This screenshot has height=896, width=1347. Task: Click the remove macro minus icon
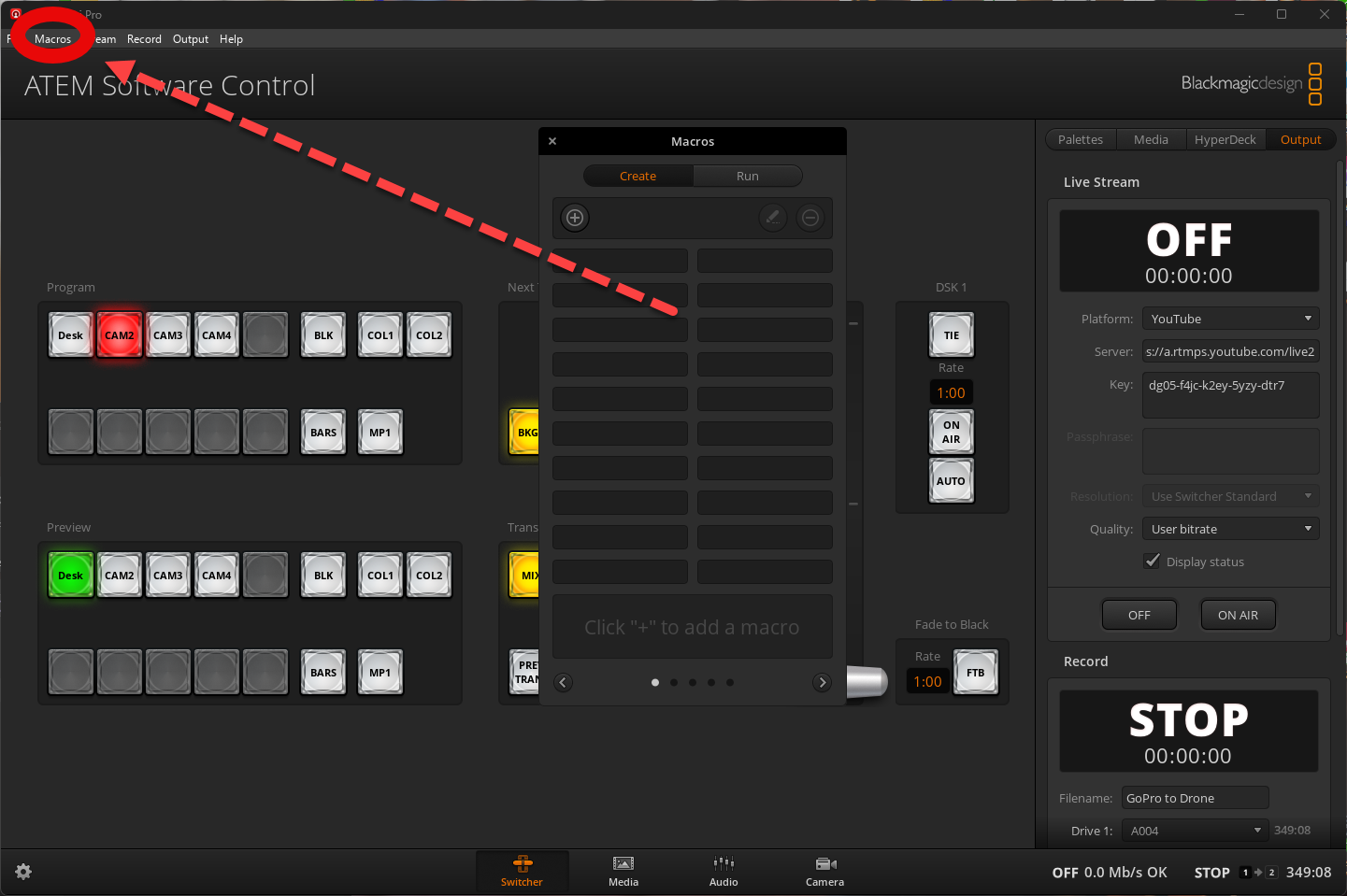point(810,218)
